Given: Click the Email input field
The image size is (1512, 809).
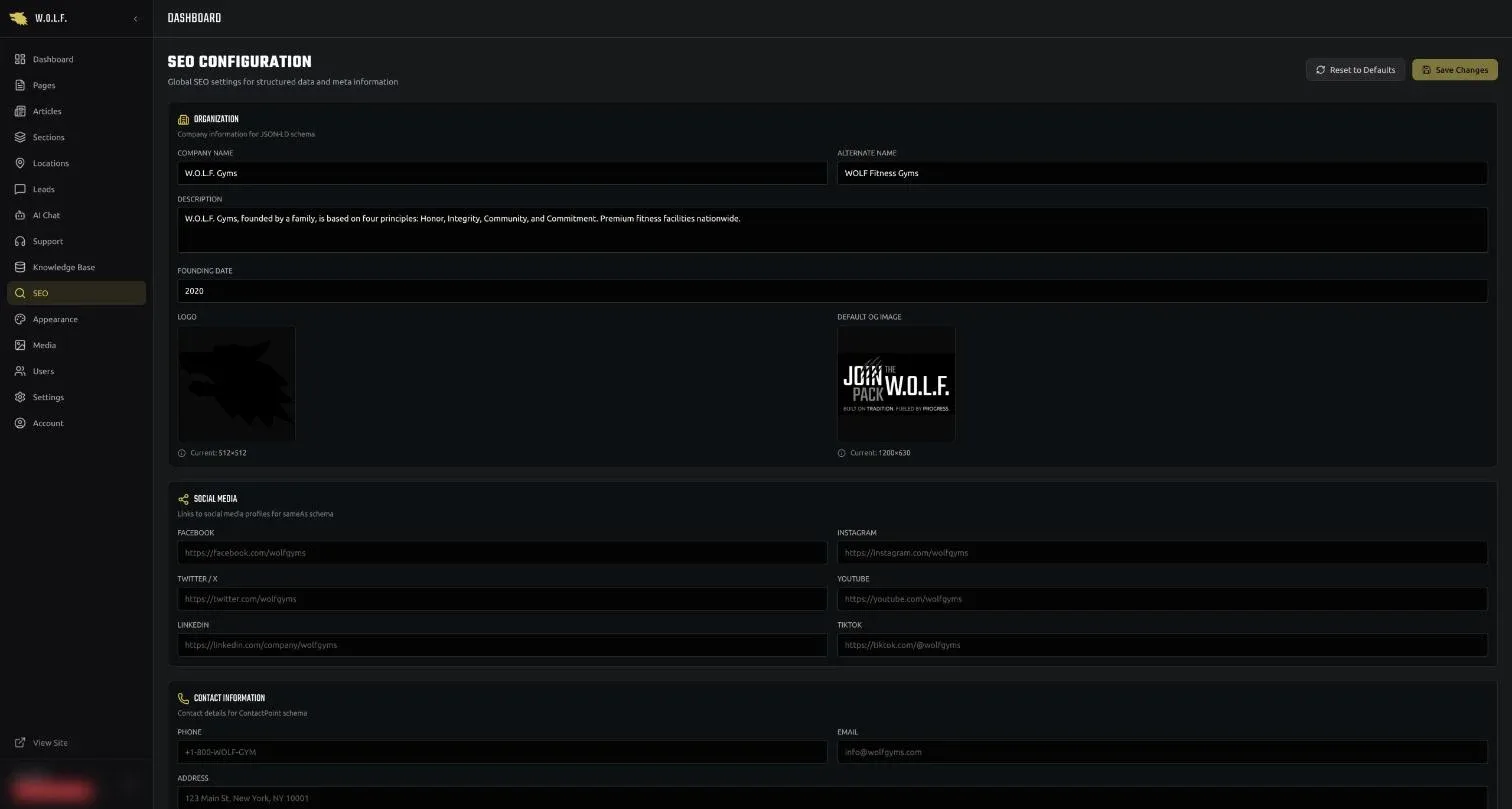Looking at the screenshot, I should 1162,752.
